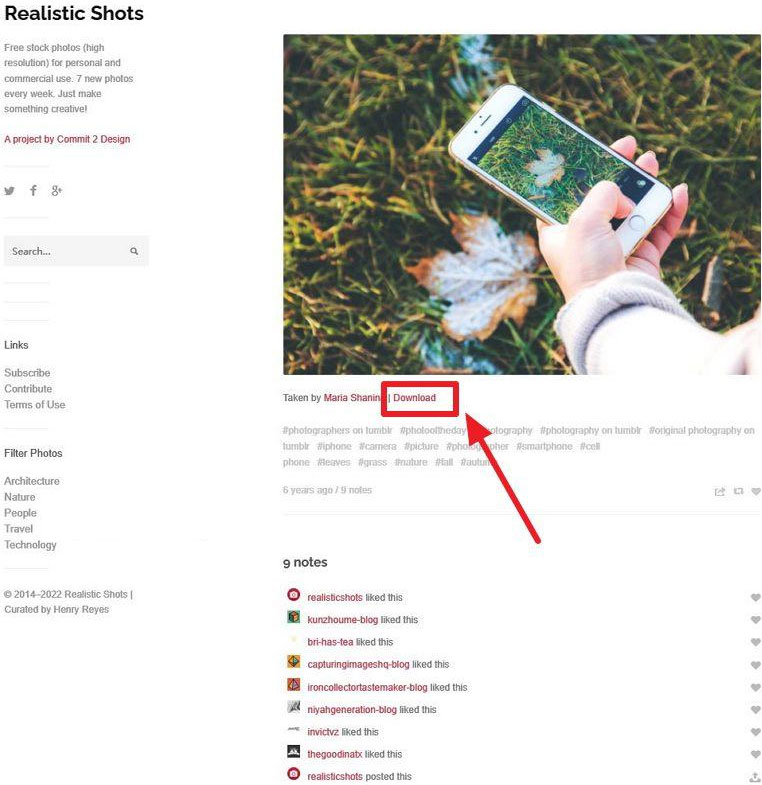The height and width of the screenshot is (785, 762).
Task: Open the Twitter bird icon in sidebar
Action: click(10, 191)
